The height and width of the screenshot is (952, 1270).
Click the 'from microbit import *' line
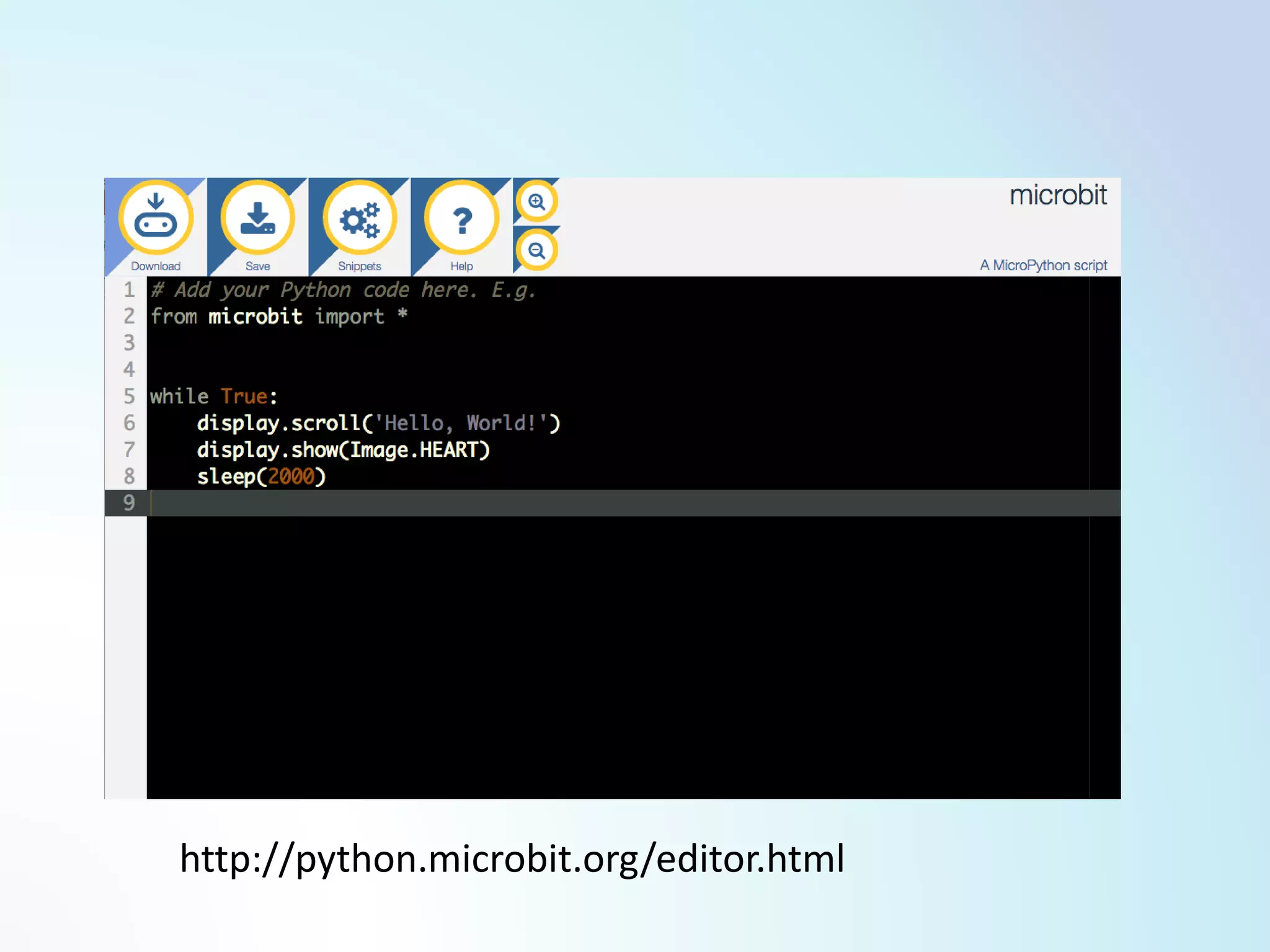[279, 316]
